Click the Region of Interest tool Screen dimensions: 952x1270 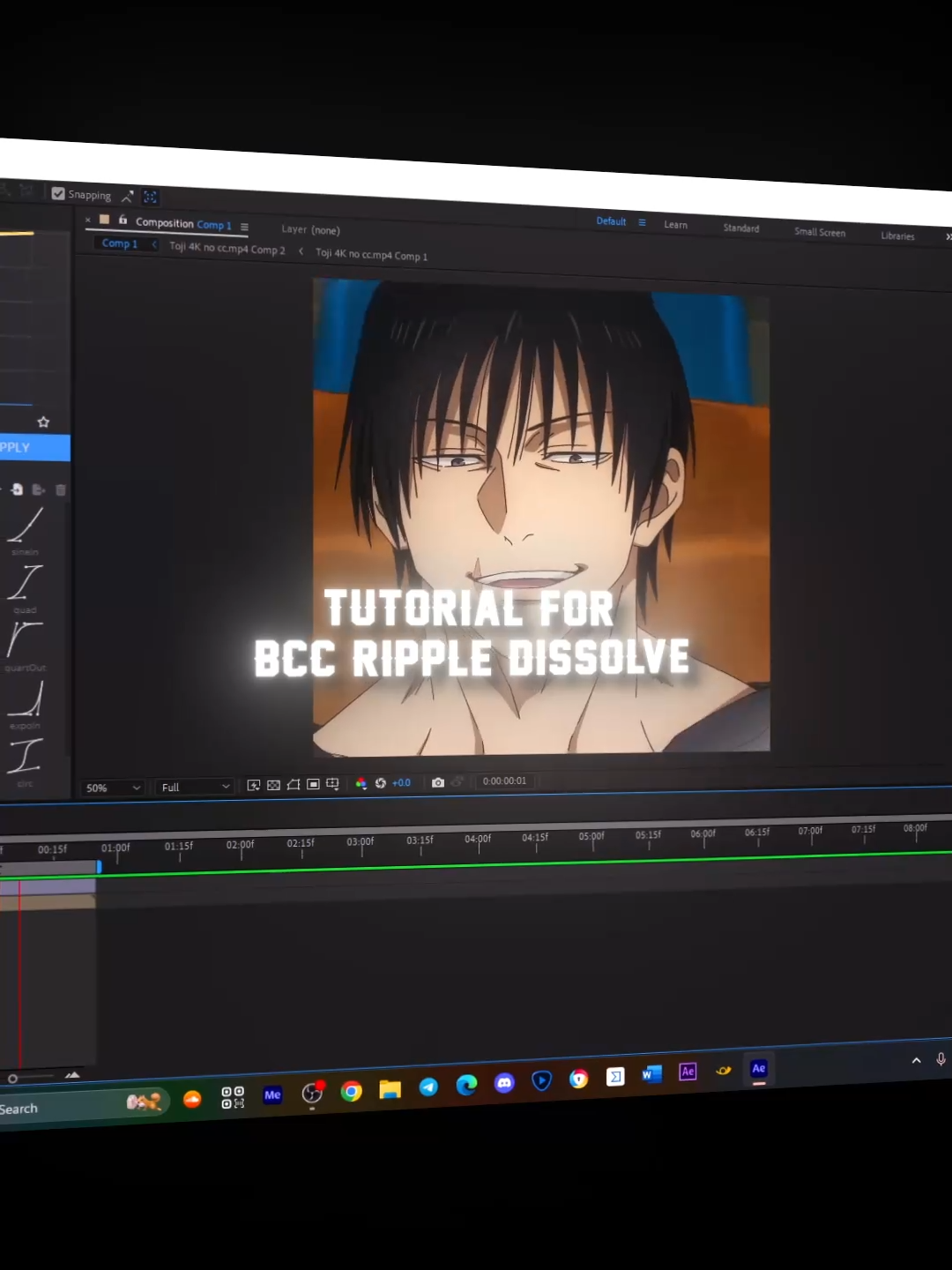pos(313,784)
